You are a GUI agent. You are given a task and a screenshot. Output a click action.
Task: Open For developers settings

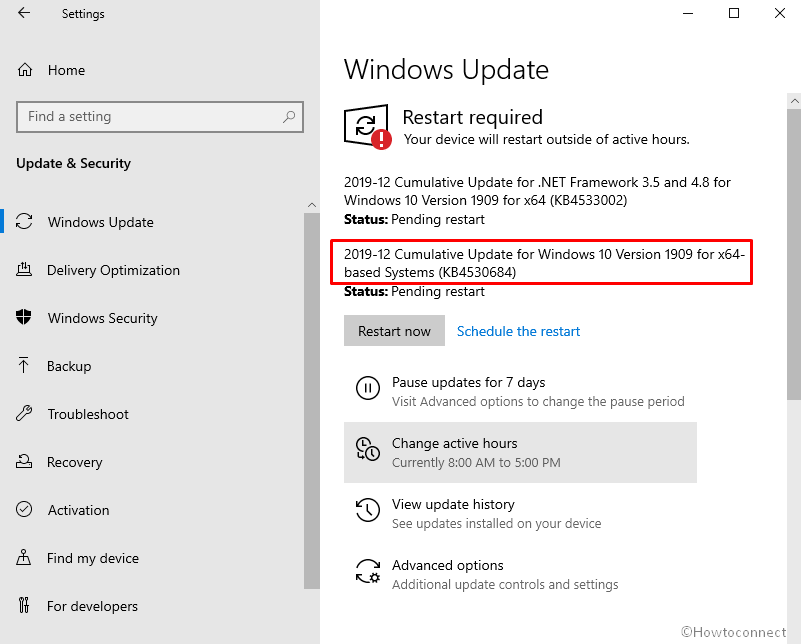click(x=92, y=606)
